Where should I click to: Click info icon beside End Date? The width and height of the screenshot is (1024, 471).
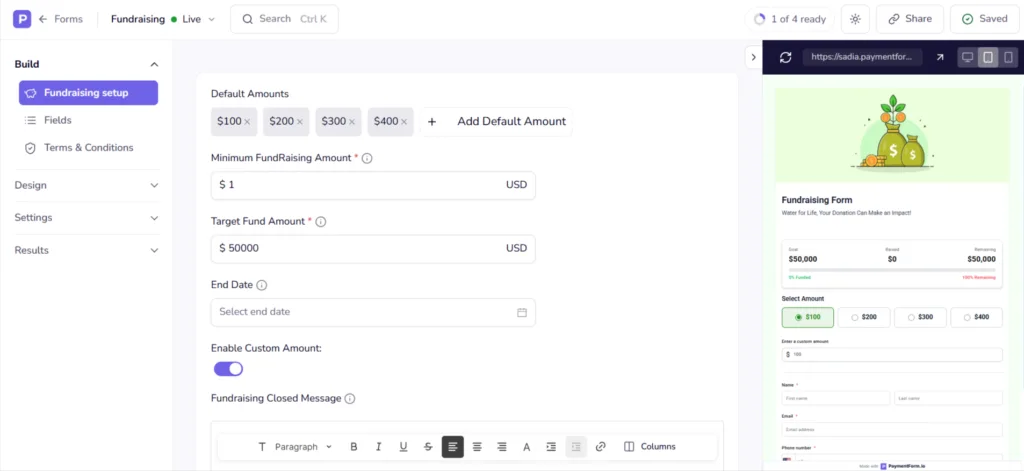[262, 285]
